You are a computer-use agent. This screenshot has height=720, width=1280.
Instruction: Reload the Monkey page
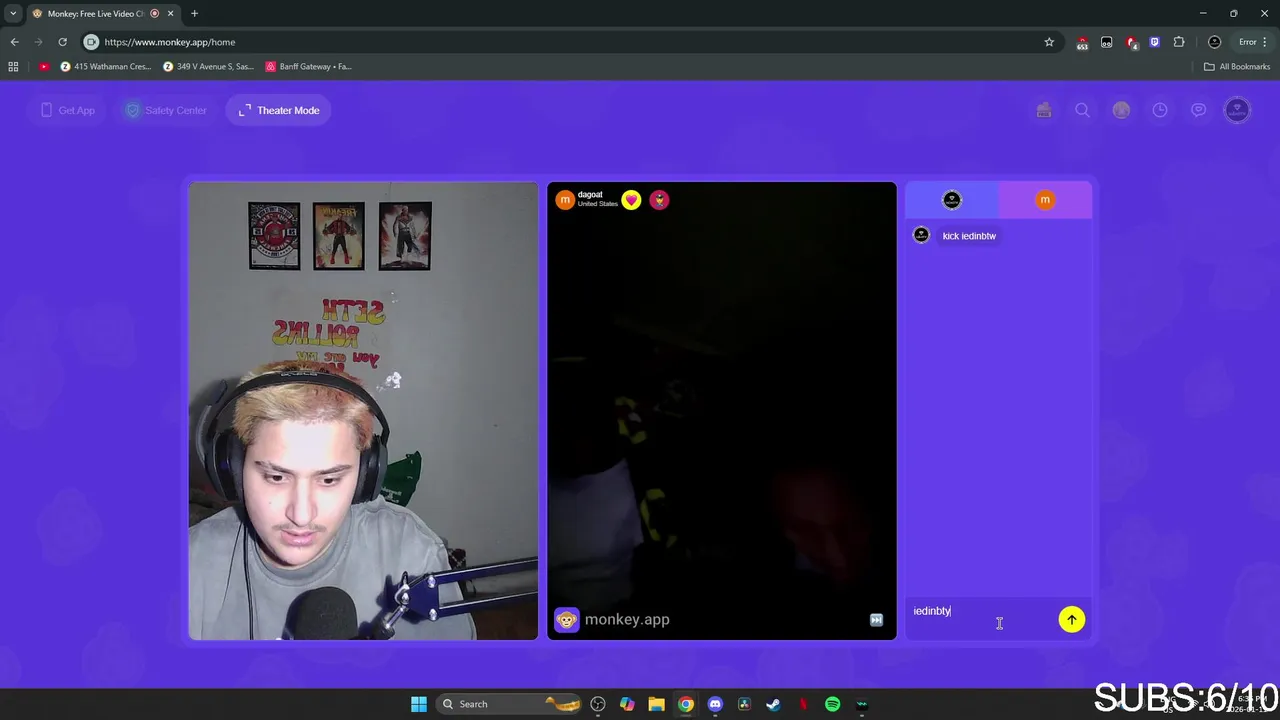(62, 42)
